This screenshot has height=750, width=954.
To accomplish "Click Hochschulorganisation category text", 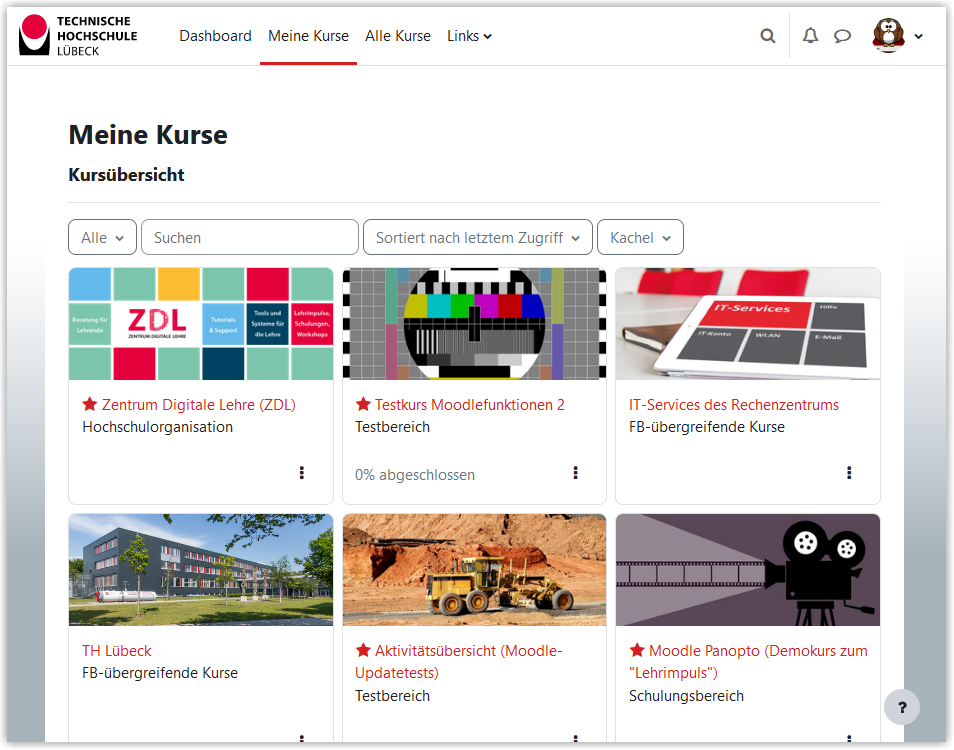I will tap(158, 427).
